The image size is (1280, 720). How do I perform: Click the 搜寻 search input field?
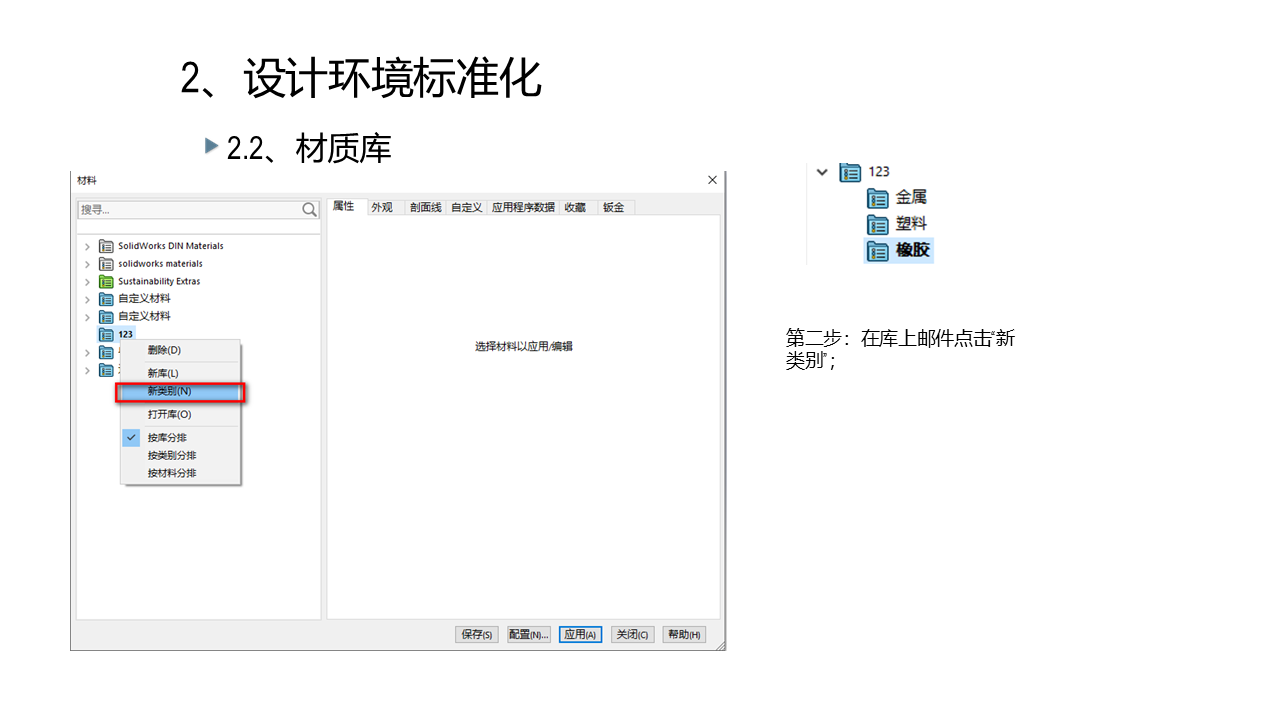pyautogui.click(x=190, y=210)
